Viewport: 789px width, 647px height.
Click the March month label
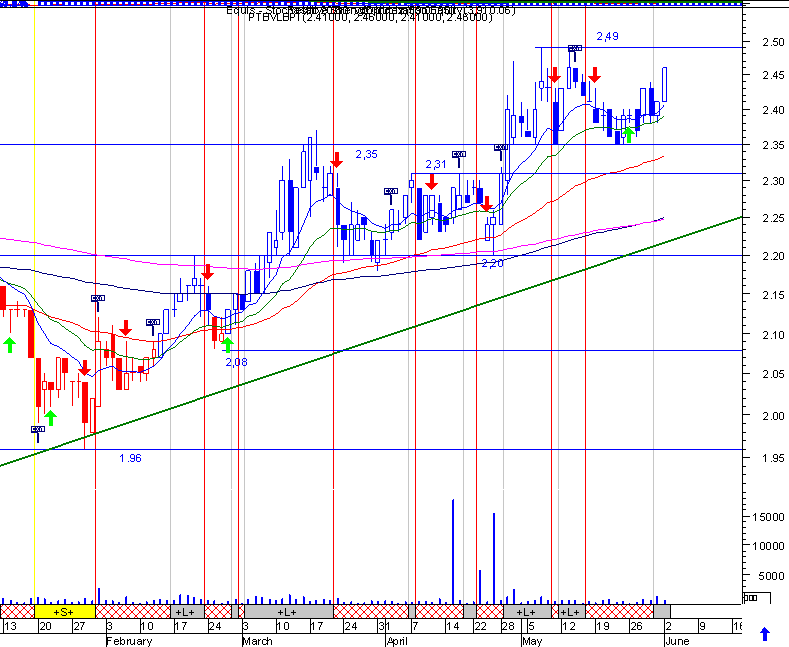coord(257,641)
